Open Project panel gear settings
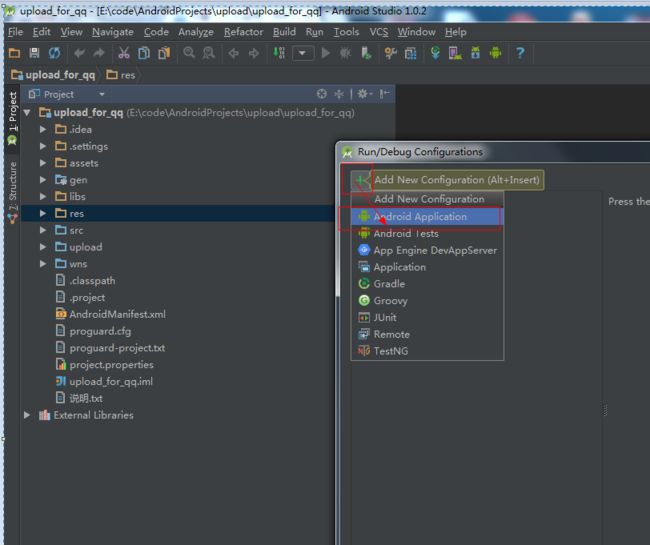 point(364,94)
